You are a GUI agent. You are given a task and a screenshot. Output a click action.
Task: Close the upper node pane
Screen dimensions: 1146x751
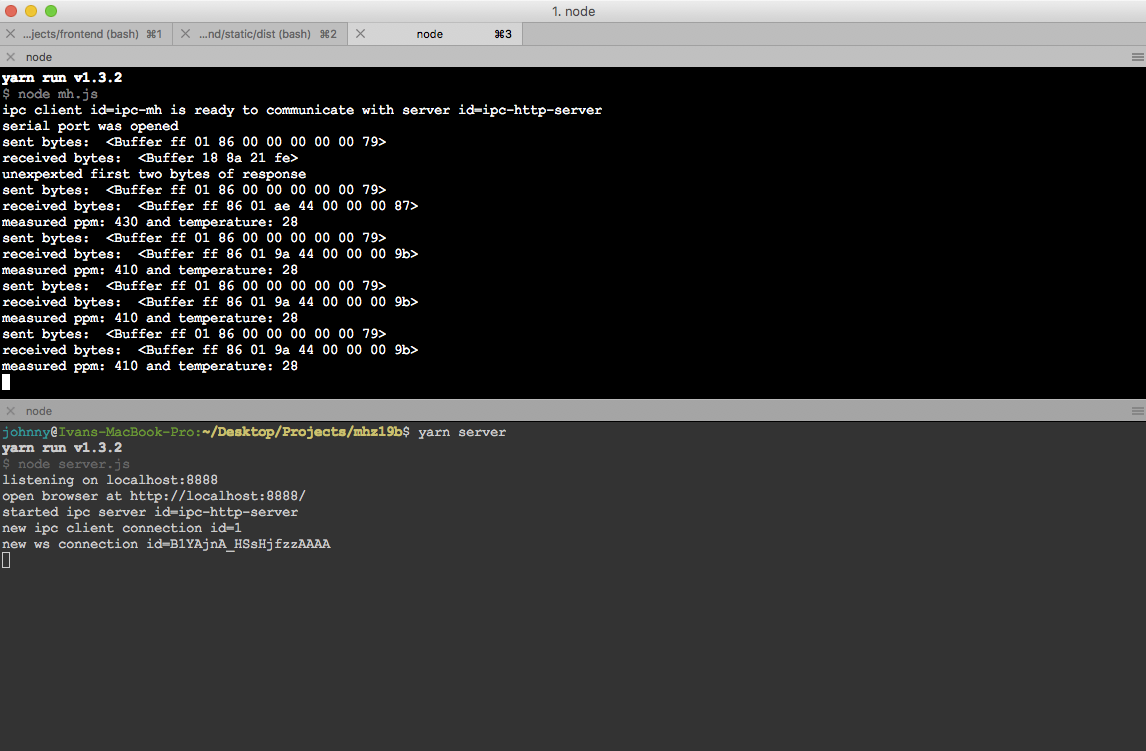(10, 57)
